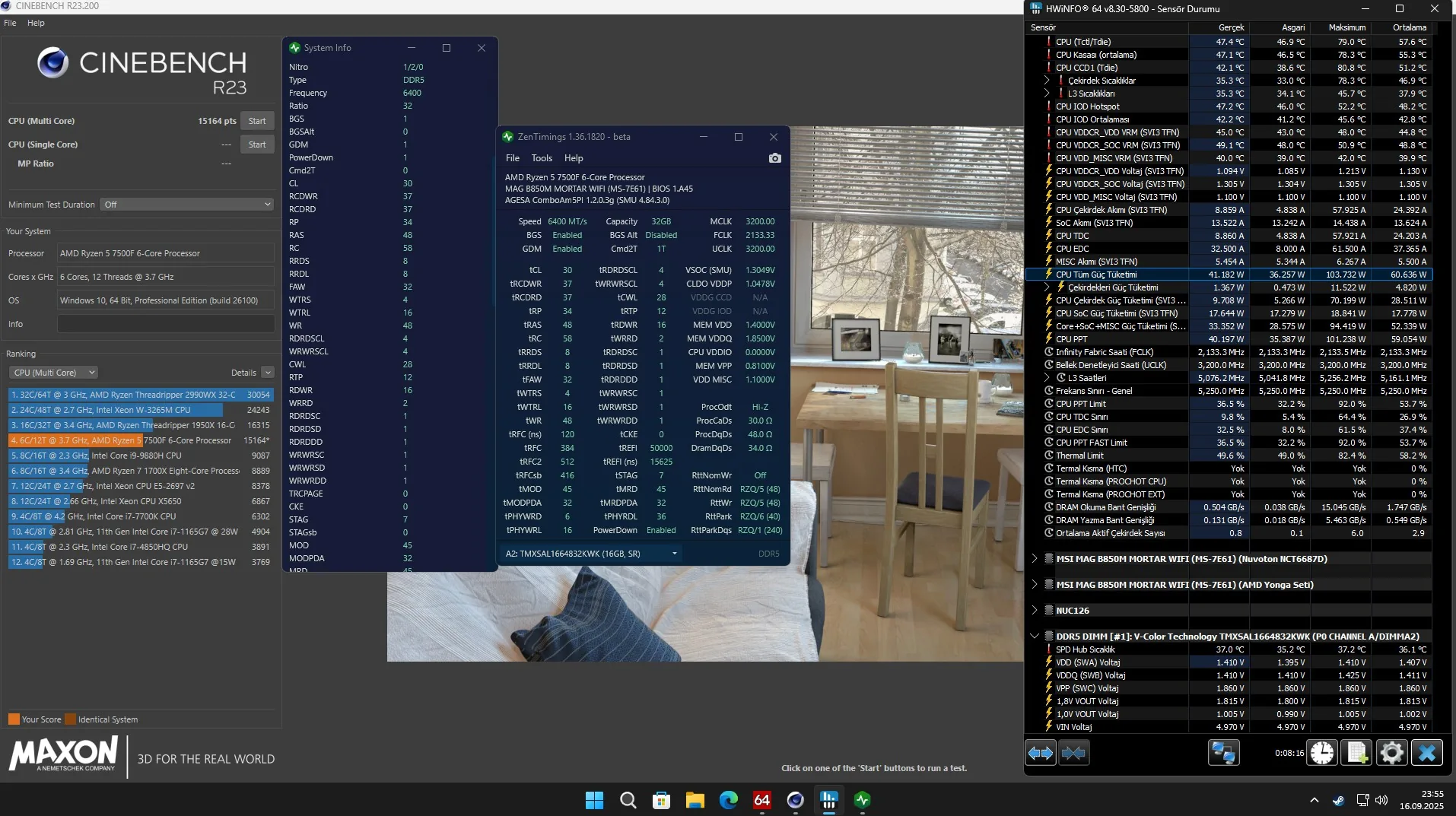The height and width of the screenshot is (816, 1456).
Task: Launch Microsoft Edge from the taskbar
Action: (728, 800)
